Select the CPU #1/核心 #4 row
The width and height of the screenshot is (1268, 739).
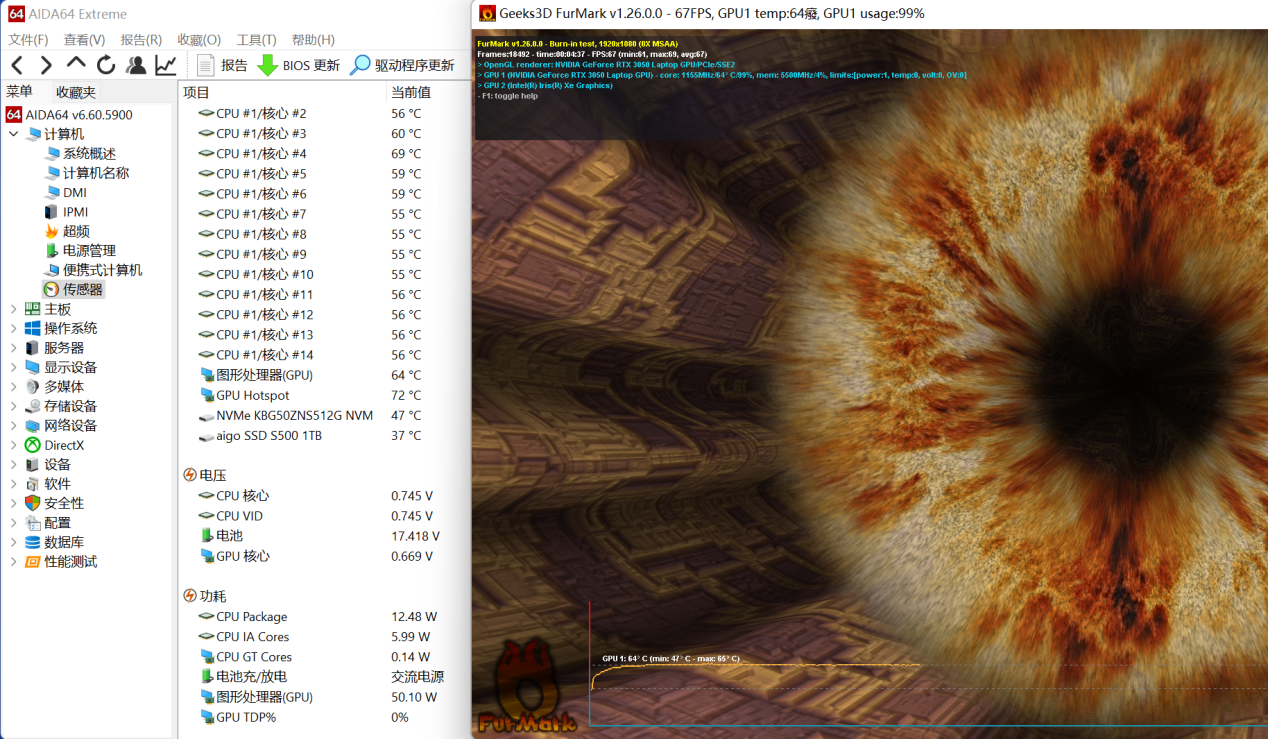(324, 154)
